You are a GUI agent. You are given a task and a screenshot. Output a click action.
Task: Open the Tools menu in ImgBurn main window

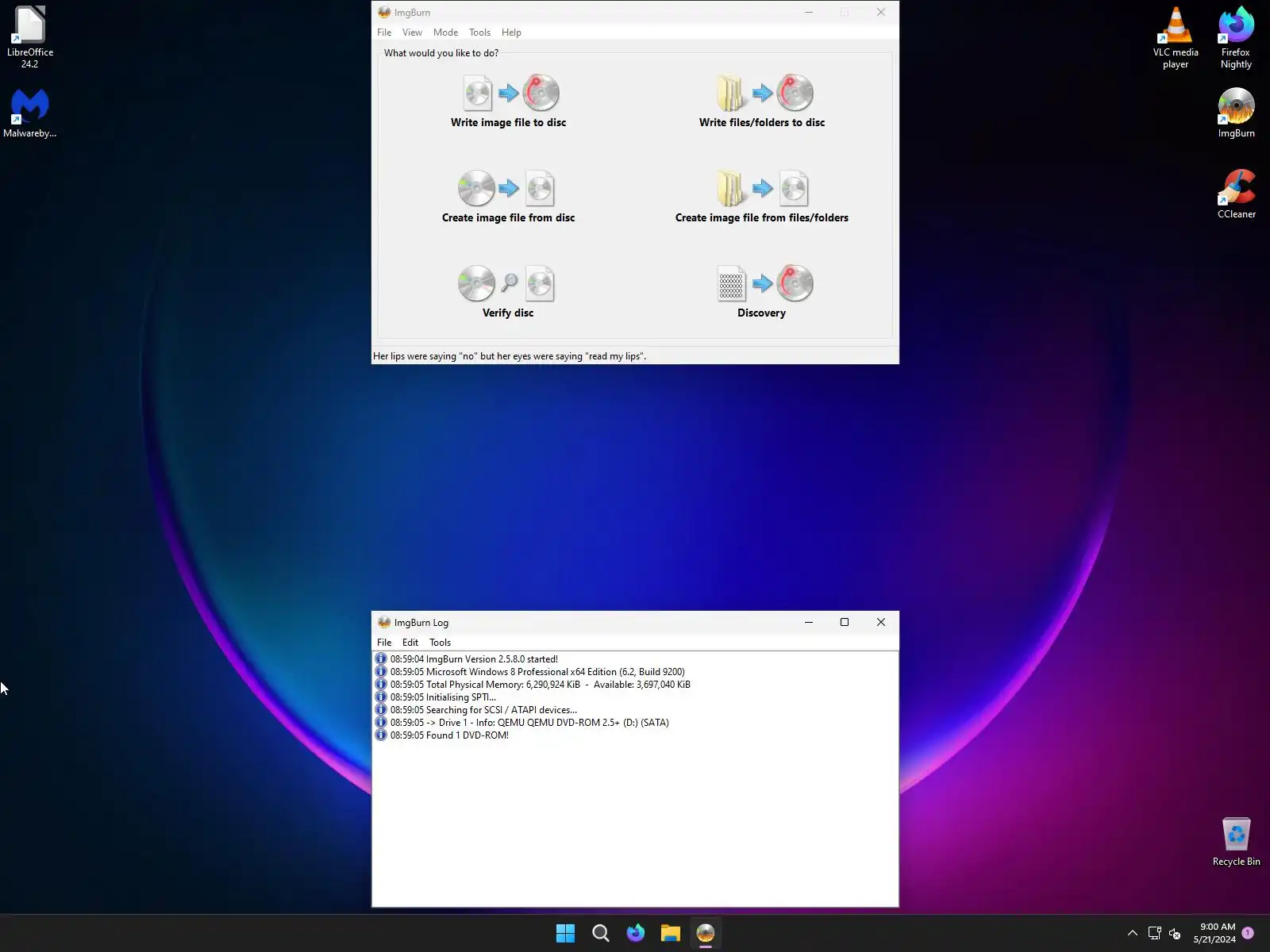coord(479,33)
